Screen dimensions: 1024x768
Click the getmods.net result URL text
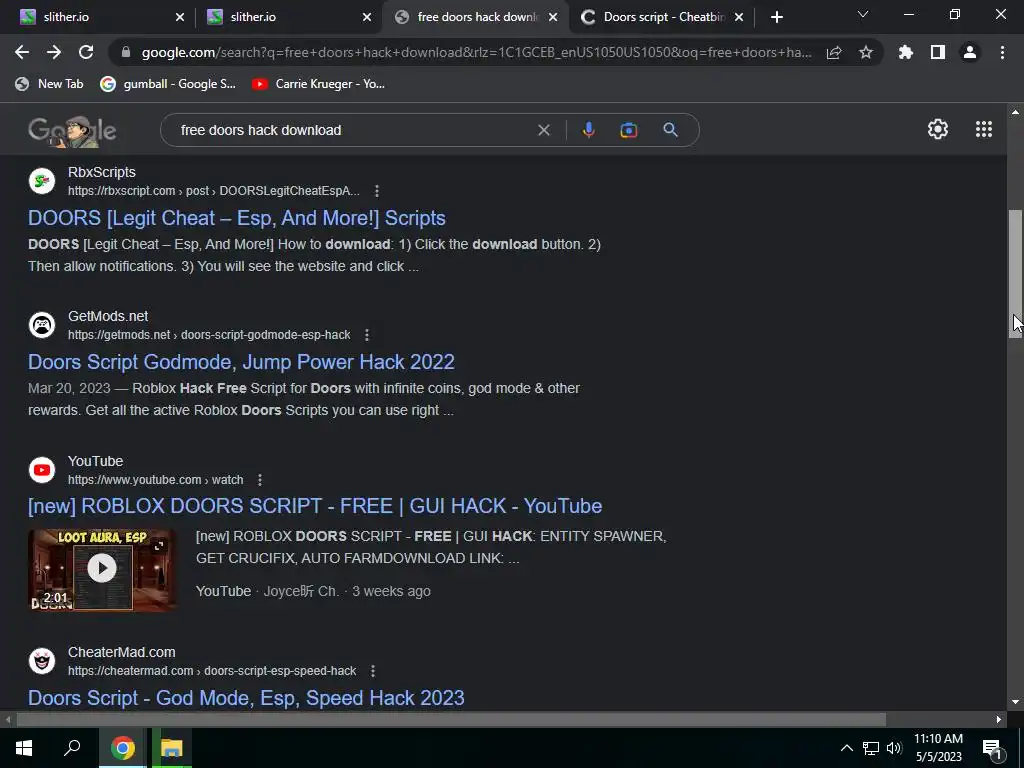pos(209,335)
